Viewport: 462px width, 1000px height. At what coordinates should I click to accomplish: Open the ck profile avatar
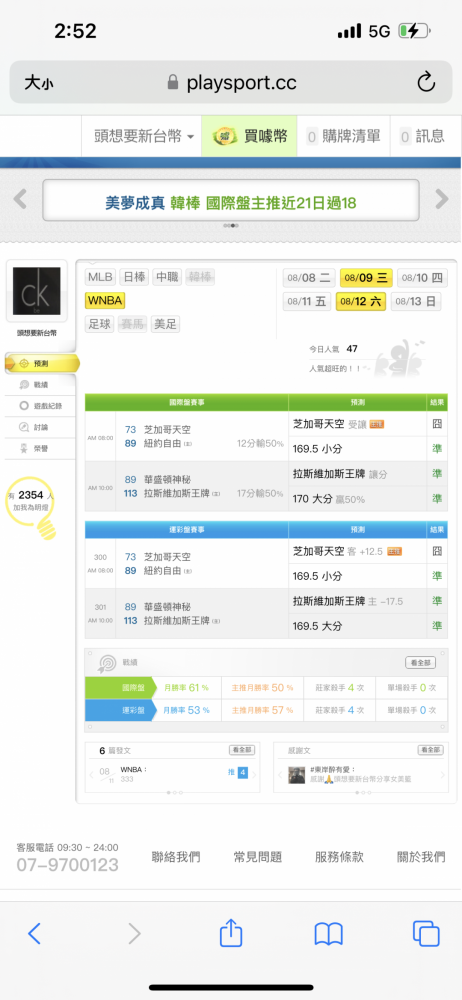click(37, 291)
